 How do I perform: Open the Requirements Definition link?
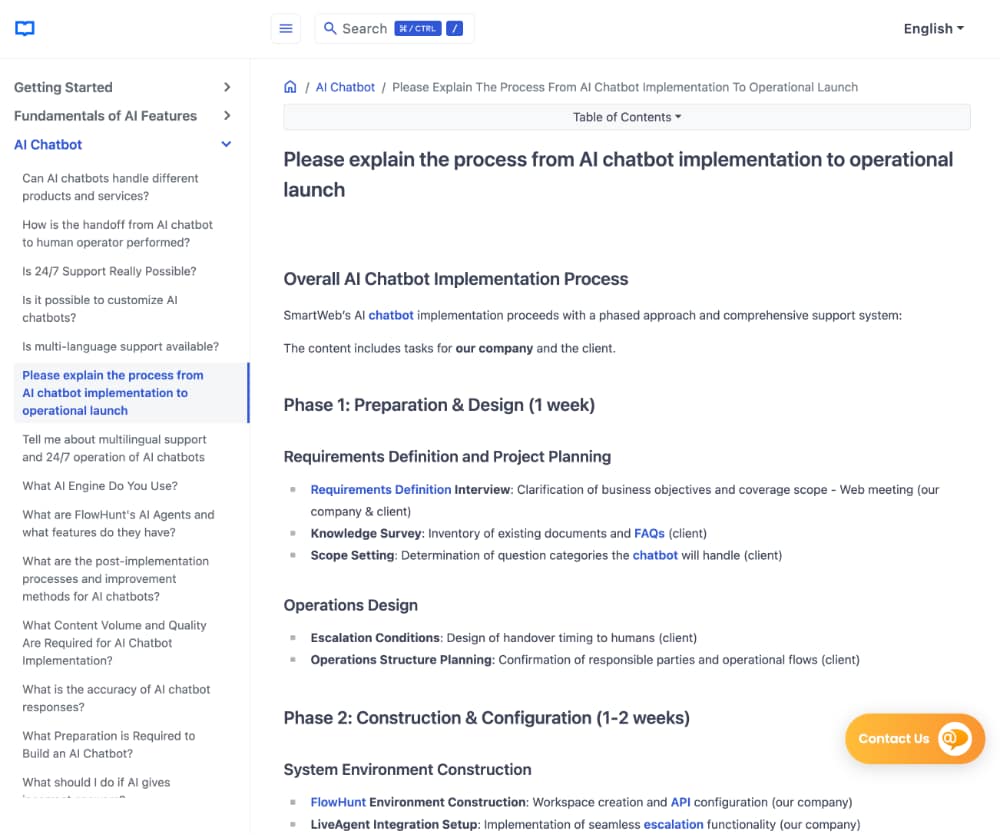380,490
